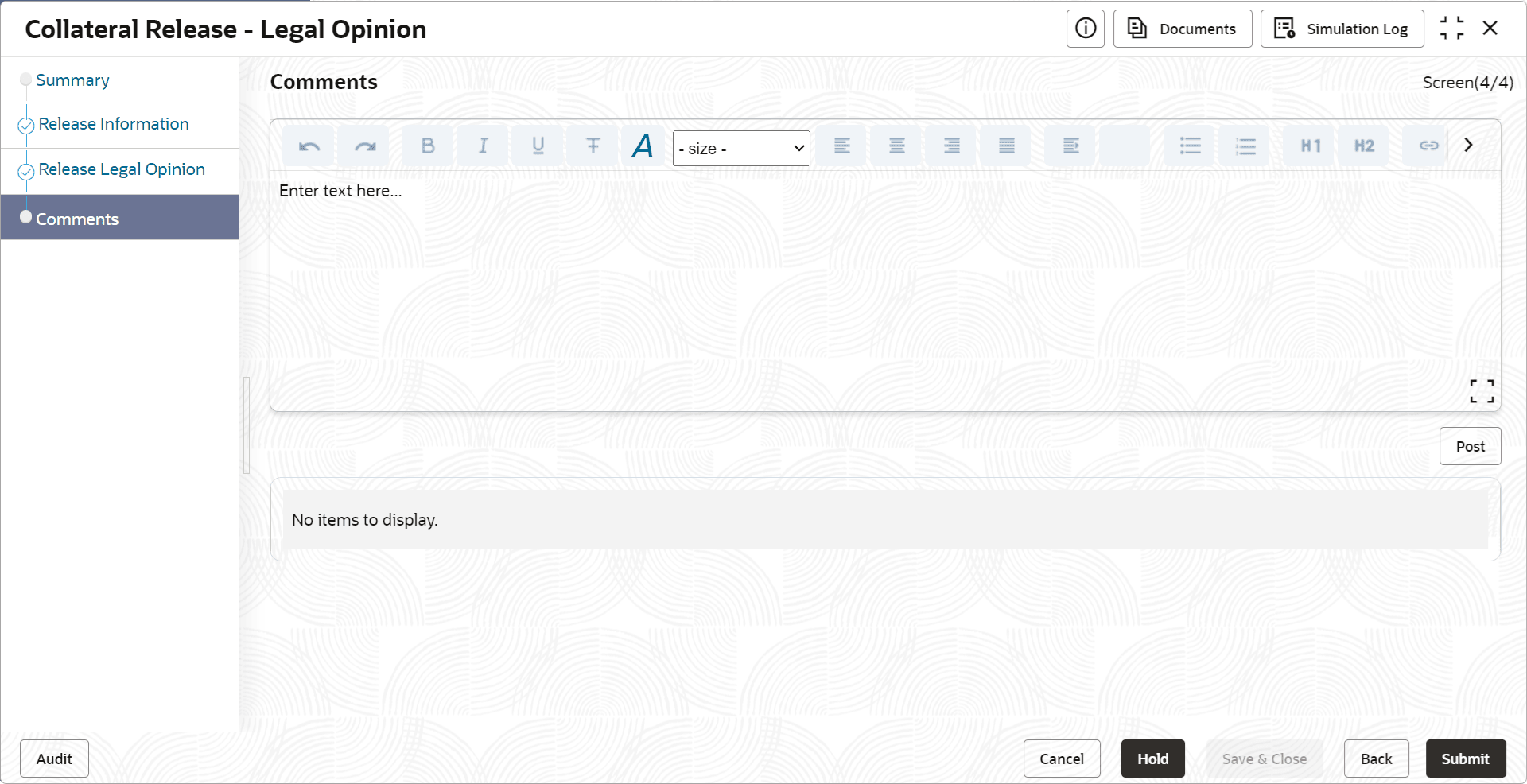Close the Collateral Release dialog
The image size is (1527, 784).
(1490, 29)
